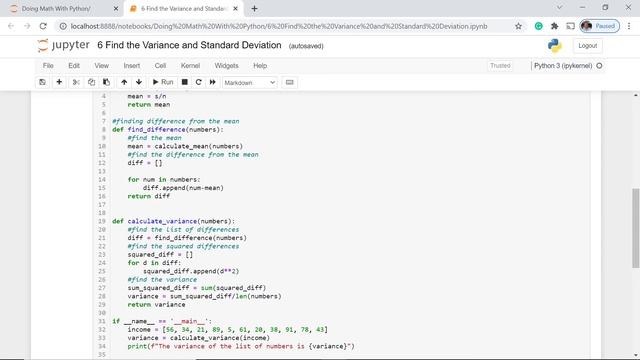Open the cell type Markdown dropdown
Screen dimensions: 640x360
249,82
